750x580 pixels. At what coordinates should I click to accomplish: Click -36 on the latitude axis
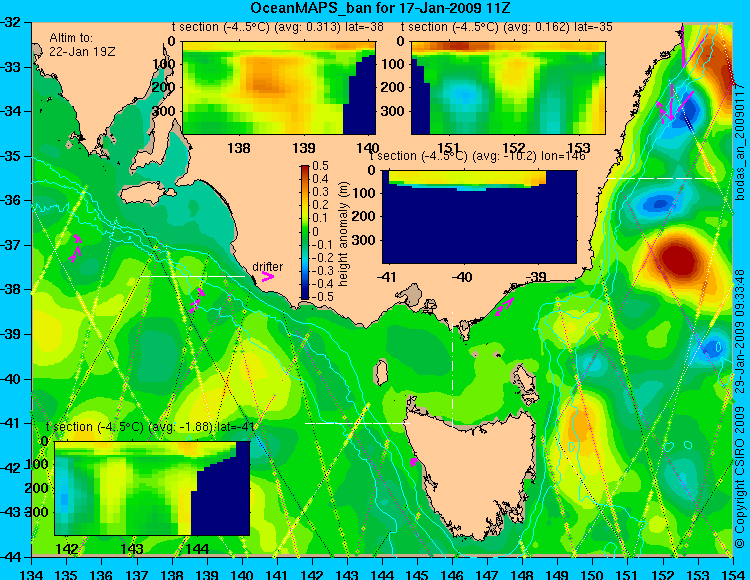[x=11, y=200]
